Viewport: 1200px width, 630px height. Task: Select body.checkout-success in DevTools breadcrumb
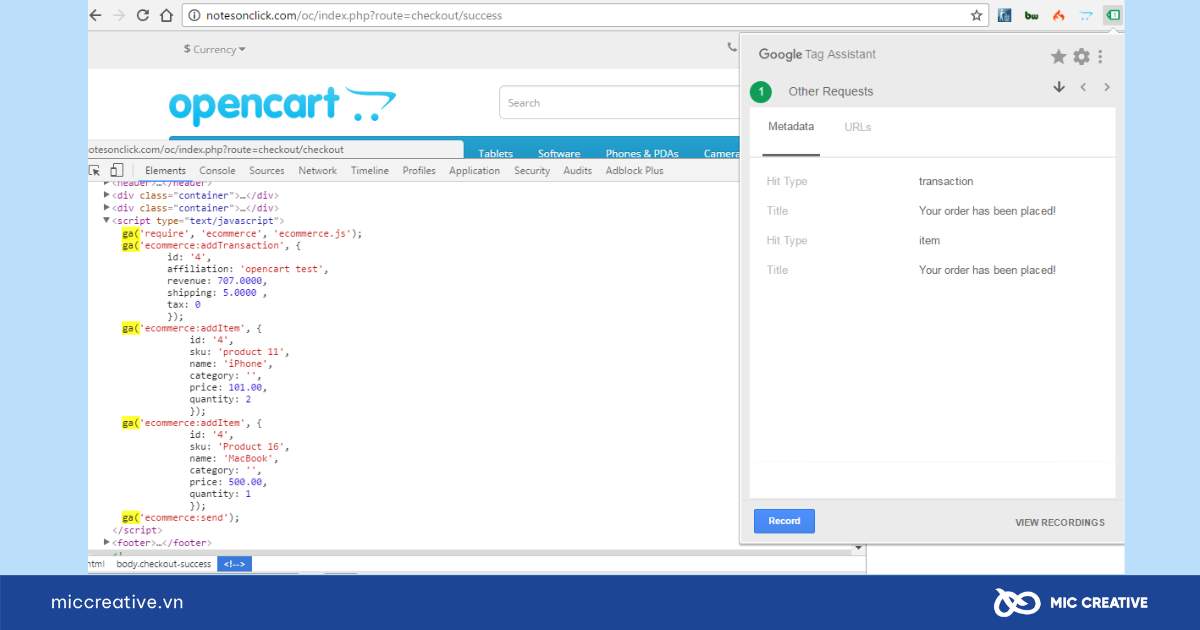point(164,564)
